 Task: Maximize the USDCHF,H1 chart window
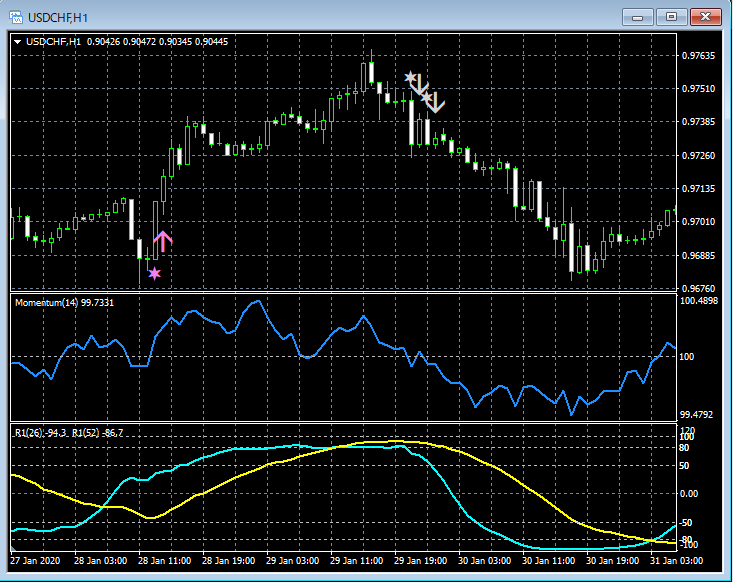tap(671, 16)
